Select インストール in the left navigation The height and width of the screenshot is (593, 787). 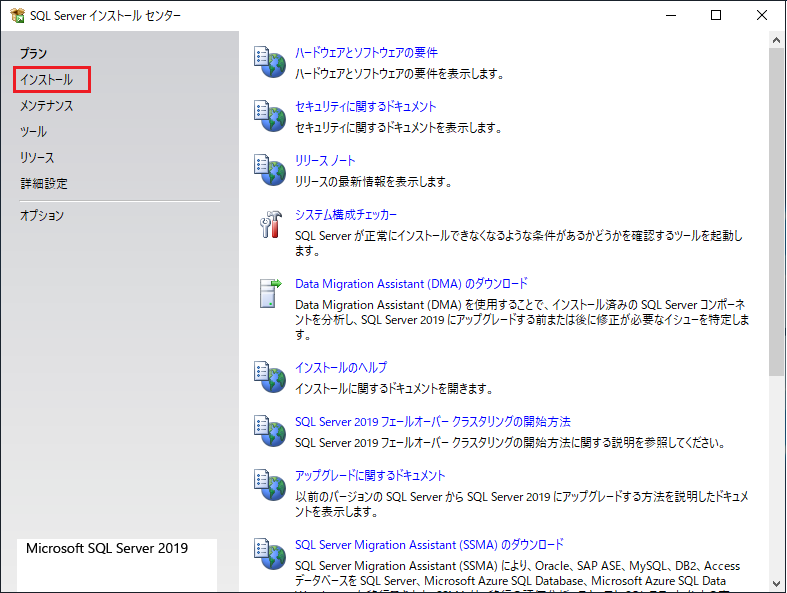point(46,80)
